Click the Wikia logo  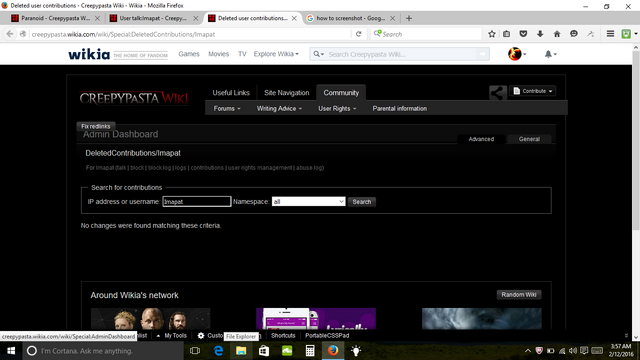(89, 54)
